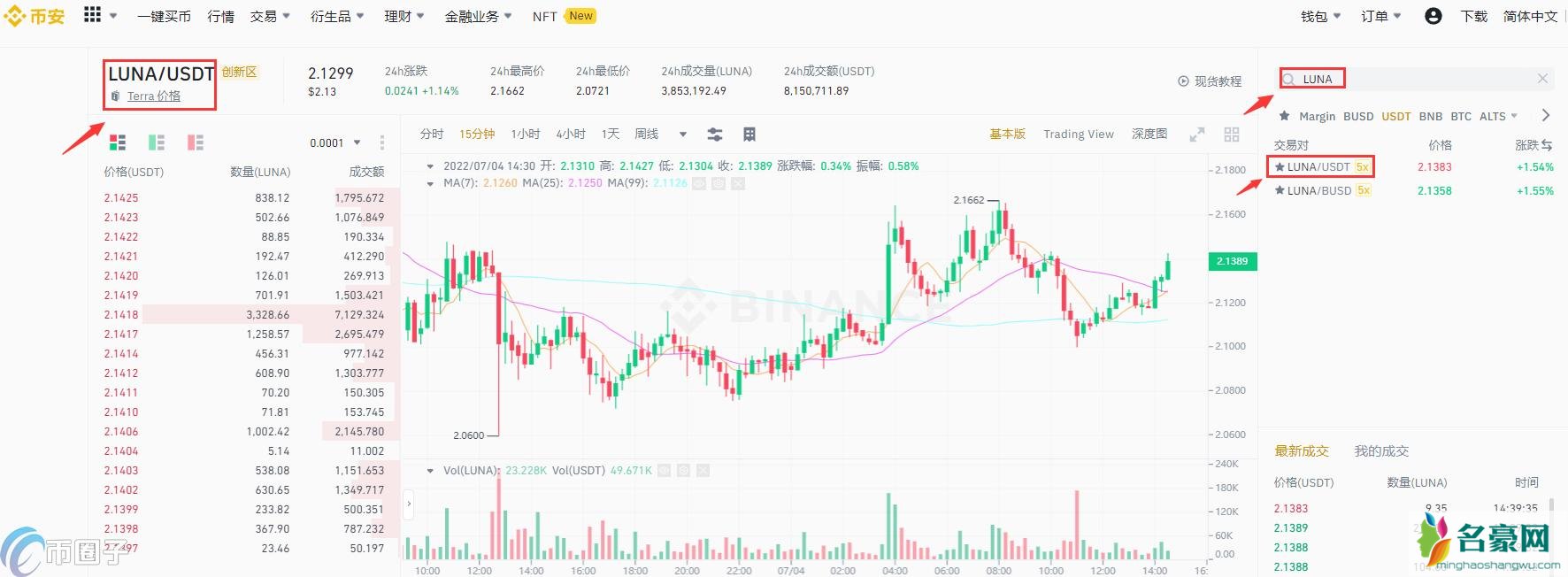Viewport: 1568px width, 577px height.
Task: Open the NFT New menu item
Action: [x=564, y=16]
